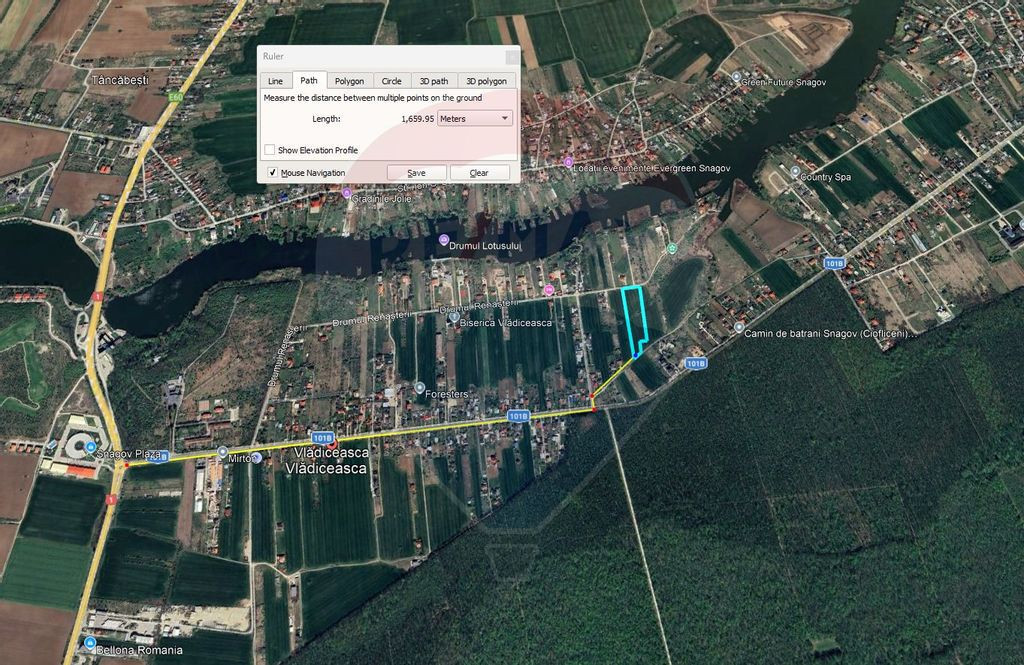Screen dimensions: 1024x665
Task: Open the Meters unit dropdown
Action: point(475,118)
